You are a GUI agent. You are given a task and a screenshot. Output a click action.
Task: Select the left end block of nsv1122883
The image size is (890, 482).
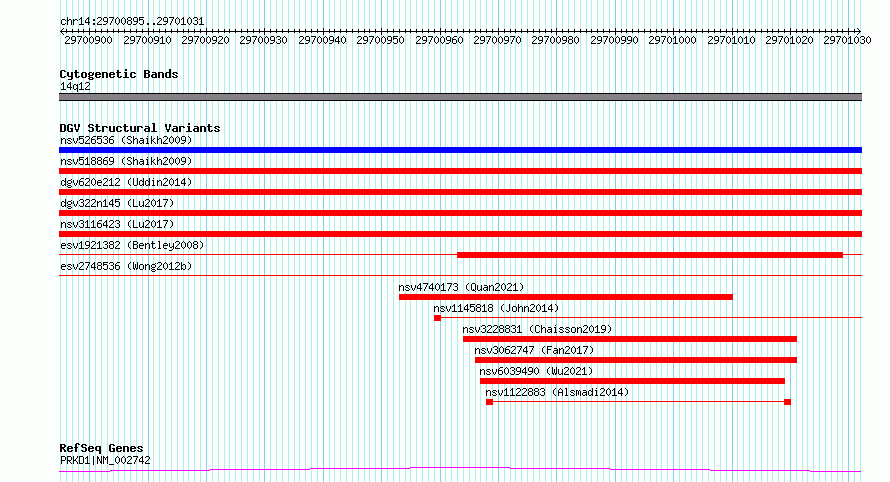(x=489, y=402)
